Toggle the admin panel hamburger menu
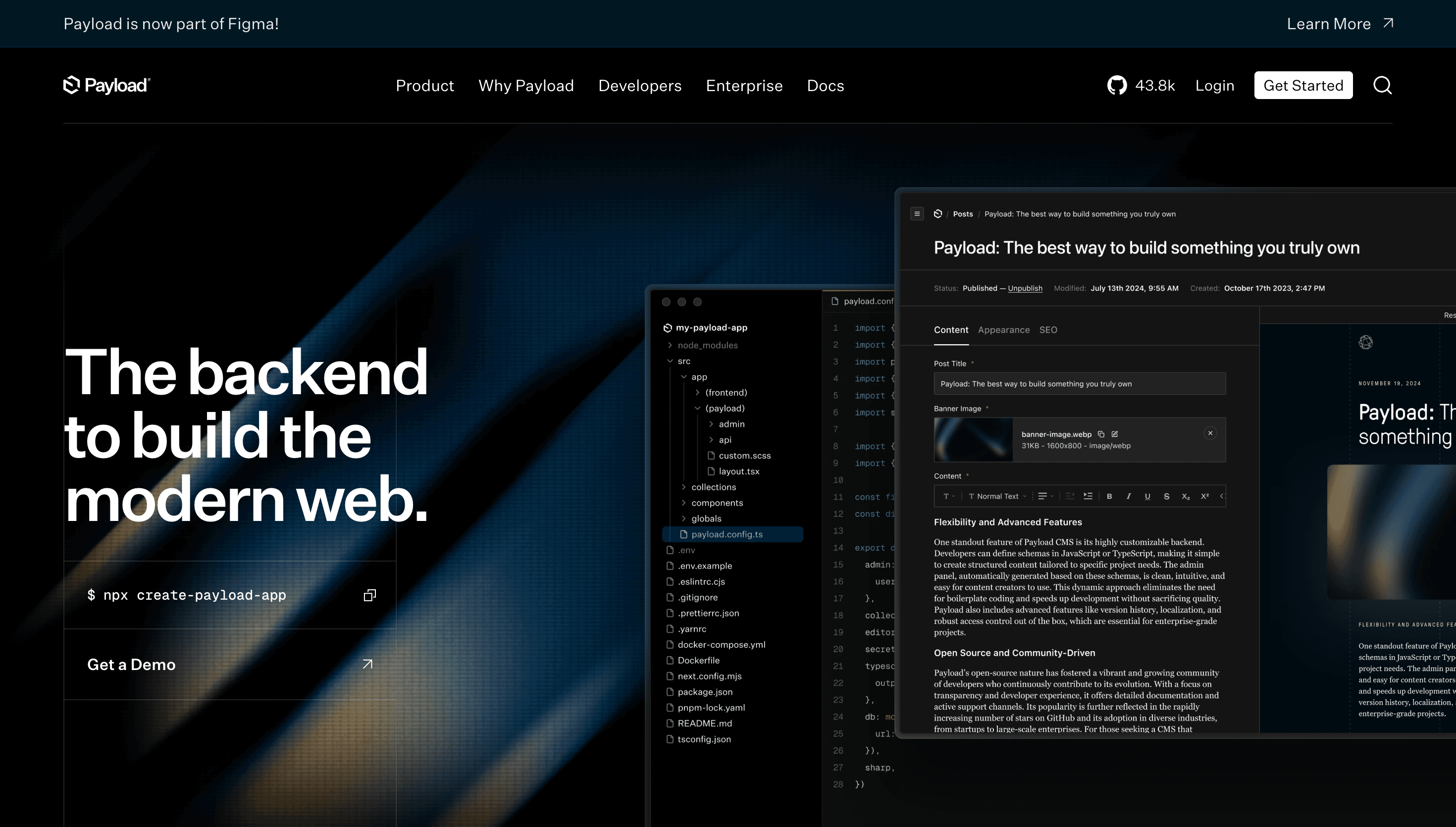Image resolution: width=1456 pixels, height=827 pixels. (x=917, y=213)
